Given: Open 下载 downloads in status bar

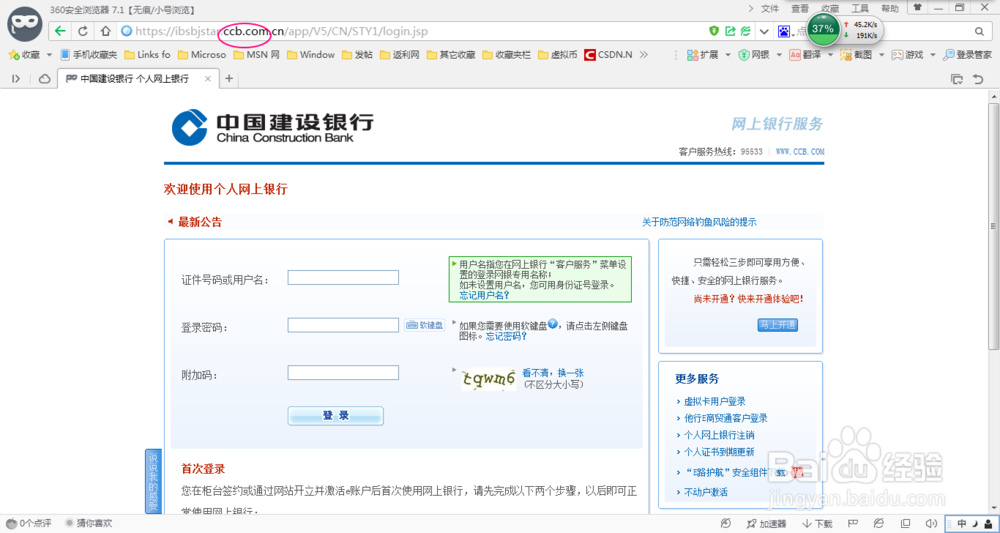Looking at the screenshot, I should (x=818, y=523).
